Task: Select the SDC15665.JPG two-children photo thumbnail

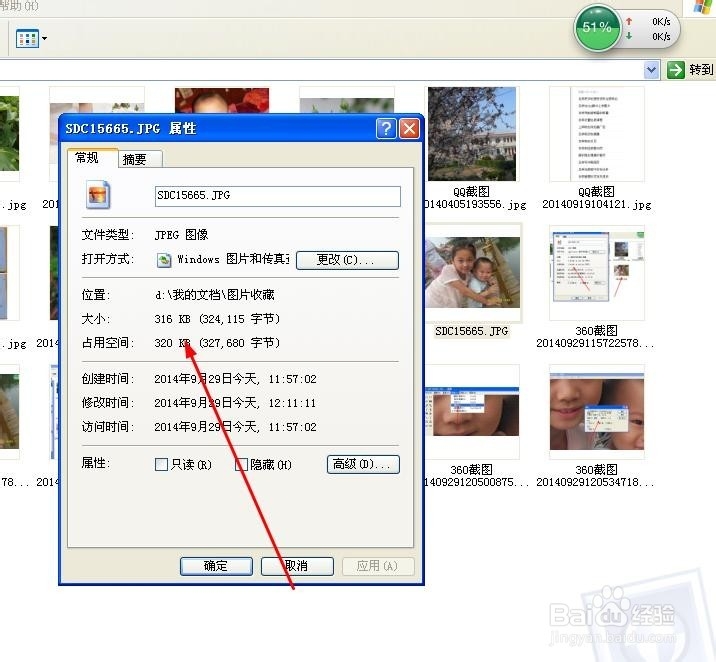Action: 473,272
